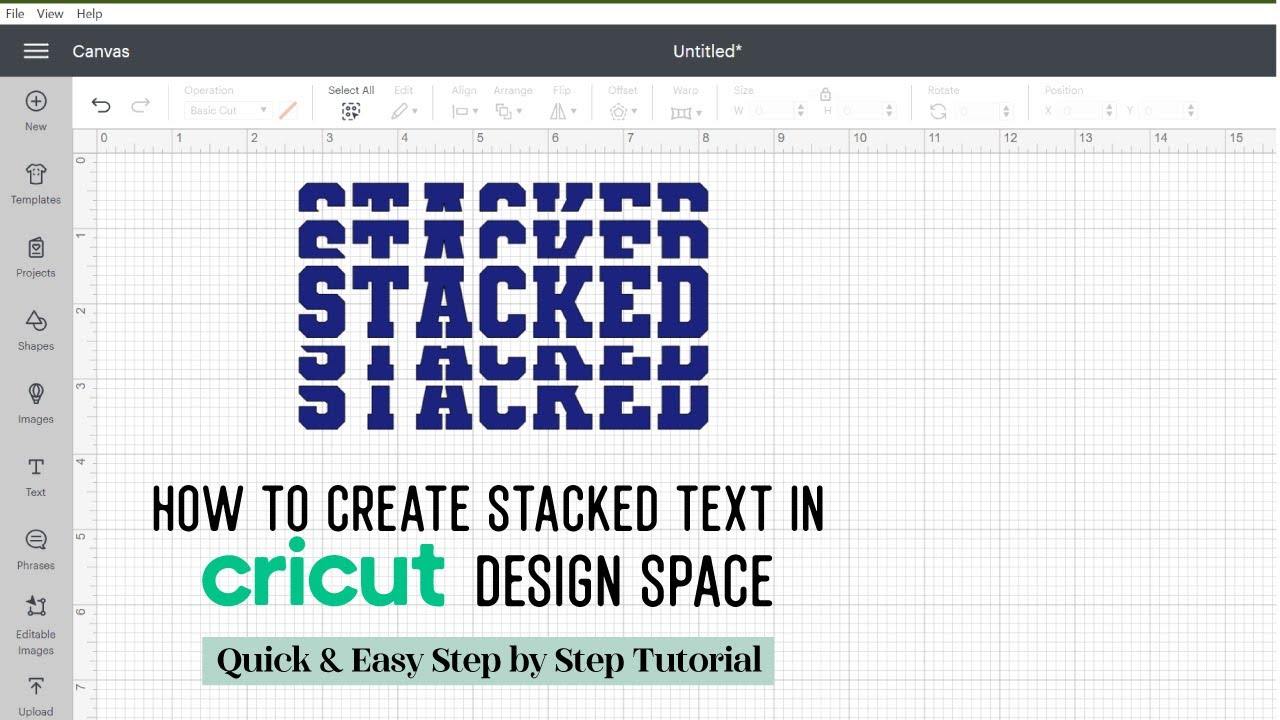Screen dimensions: 1280x720
Task: Open the hamburger main menu
Action: coord(36,51)
